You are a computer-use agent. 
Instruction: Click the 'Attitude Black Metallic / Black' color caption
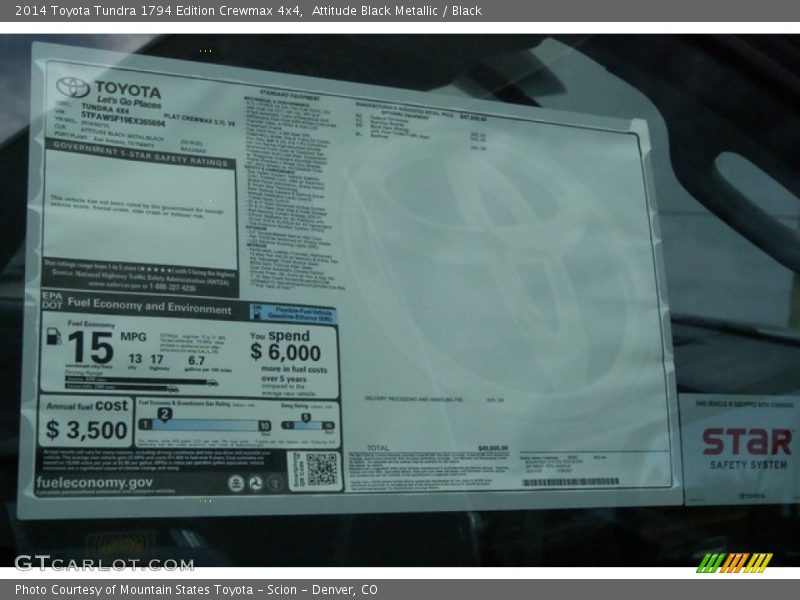click(x=396, y=11)
